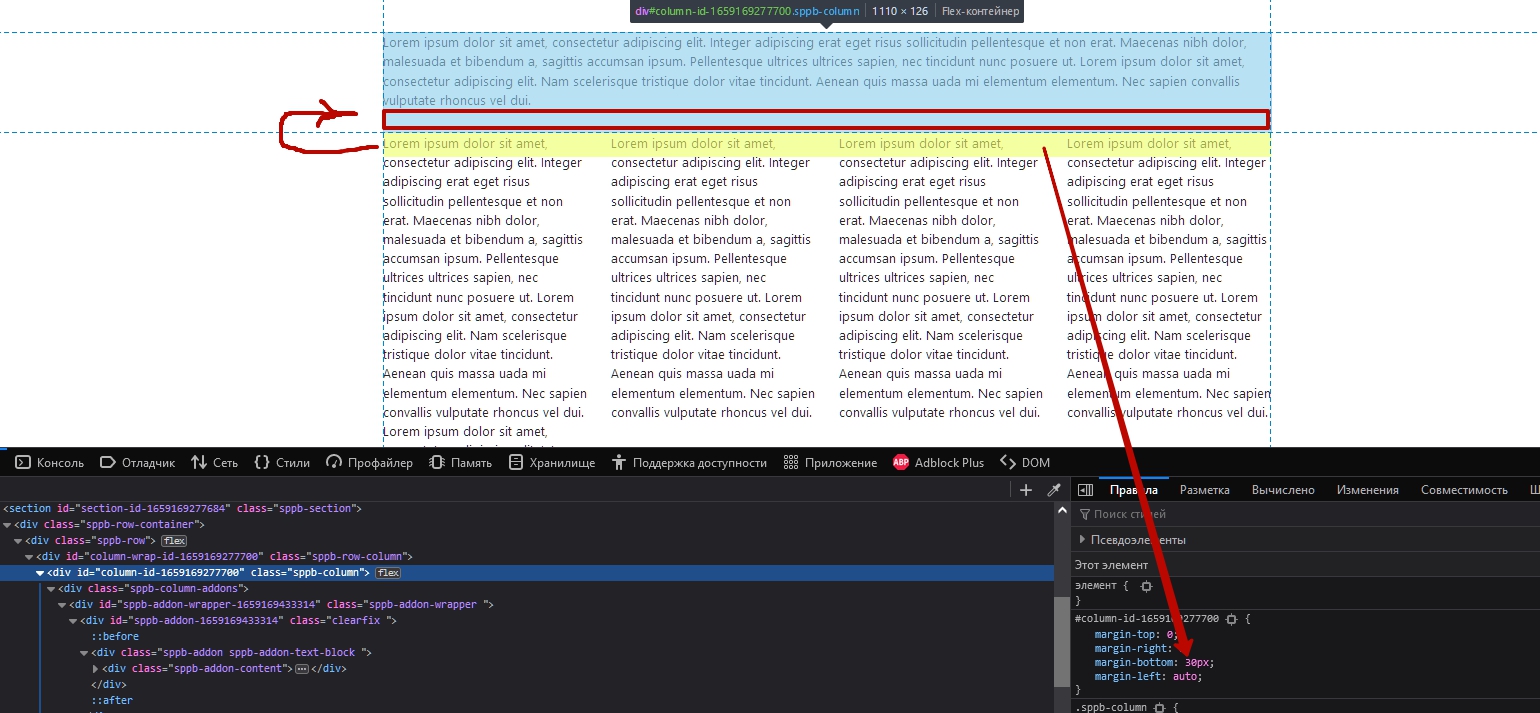
Task: Toggle flex overlay badge on sppb-column div
Action: (388, 572)
